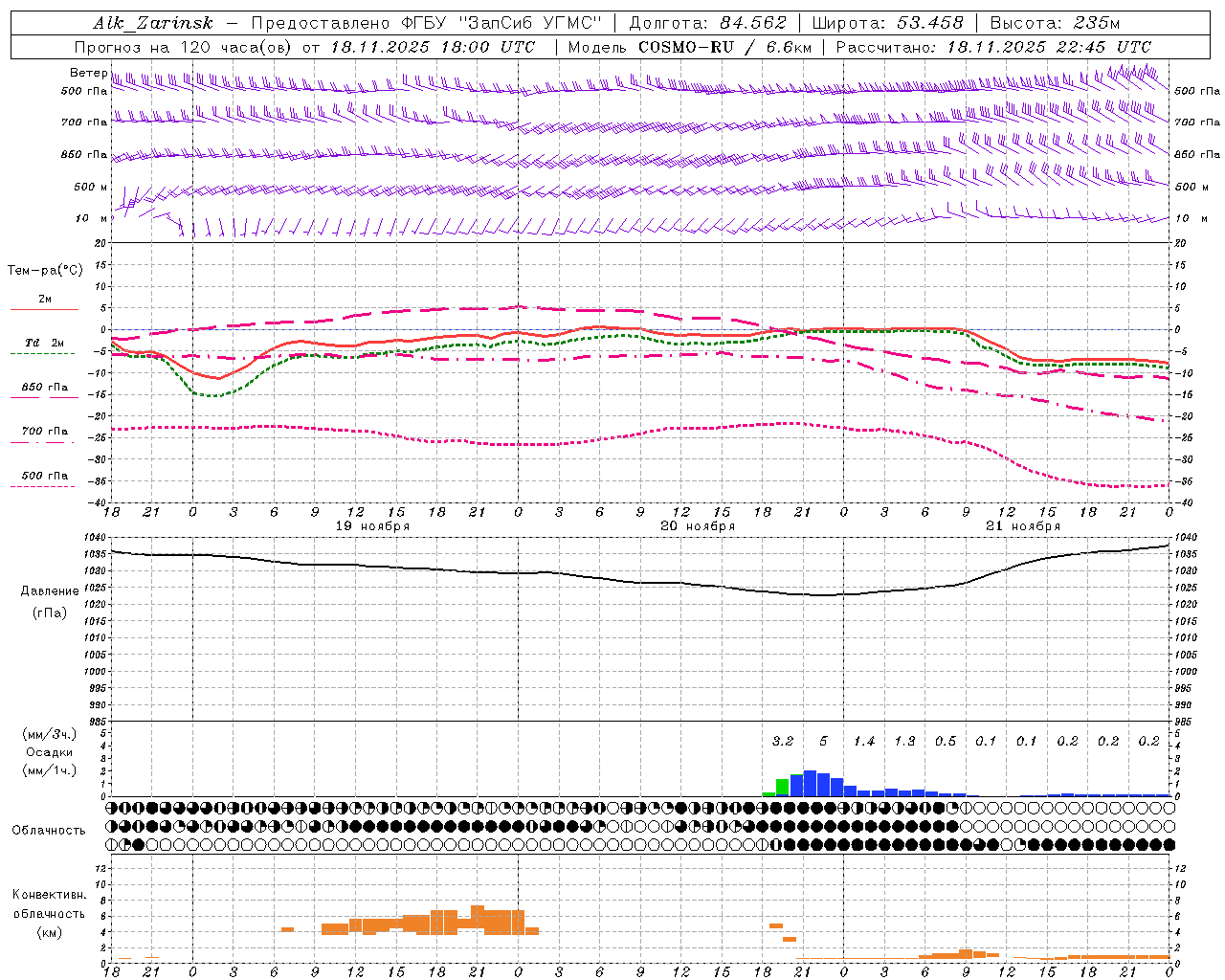The width and height of the screenshot is (1225, 980).
Task: Click the 0.5 precipitation total value
Action: (x=946, y=742)
